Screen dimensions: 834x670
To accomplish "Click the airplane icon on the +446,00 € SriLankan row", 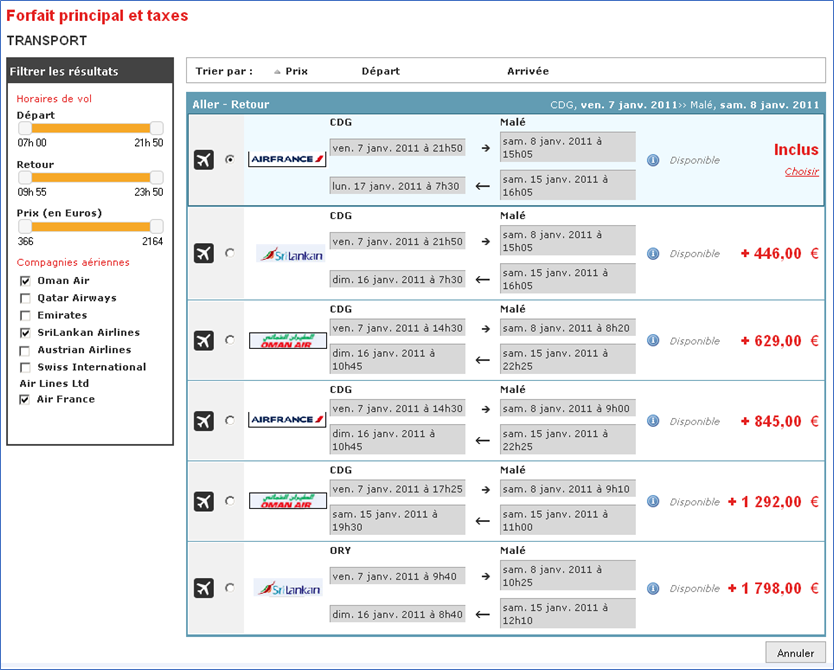I will coord(204,254).
